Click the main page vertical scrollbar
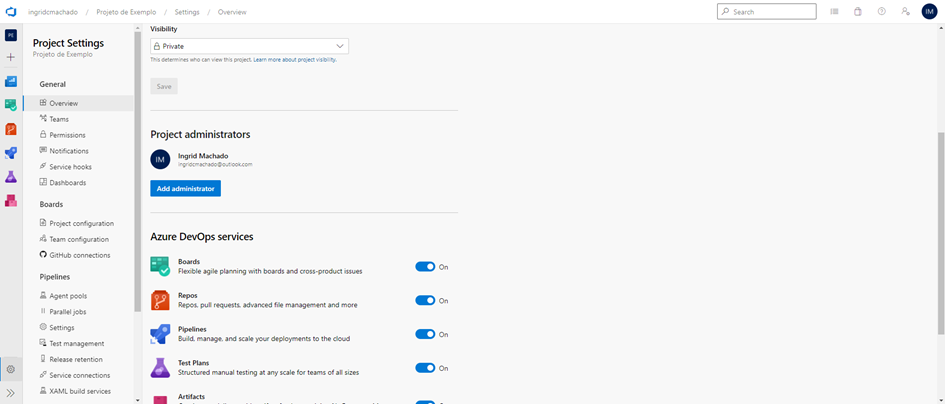945x404 pixels. coord(941,234)
